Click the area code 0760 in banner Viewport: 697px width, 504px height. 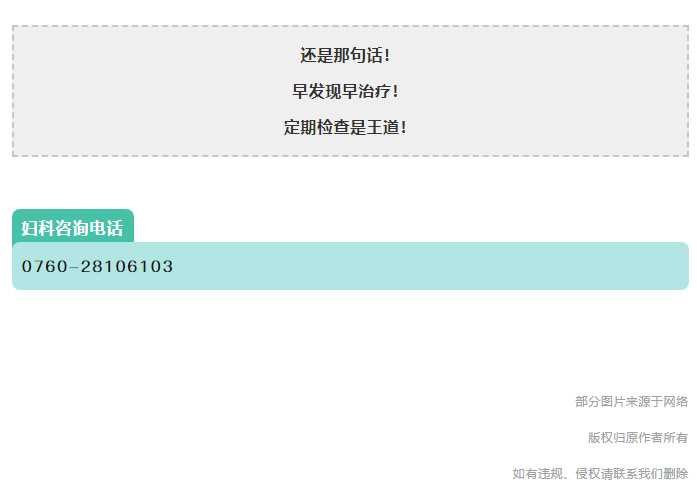tap(44, 266)
